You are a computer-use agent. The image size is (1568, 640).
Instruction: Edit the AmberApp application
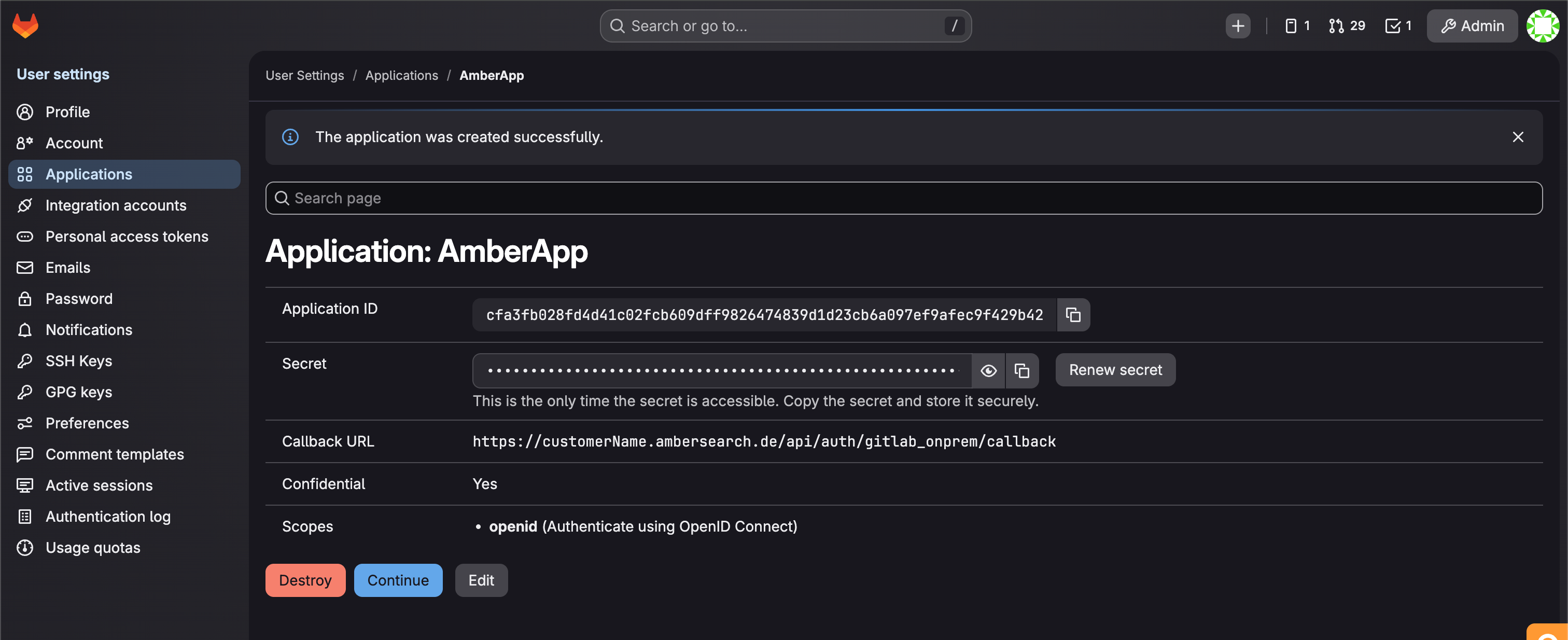point(481,580)
